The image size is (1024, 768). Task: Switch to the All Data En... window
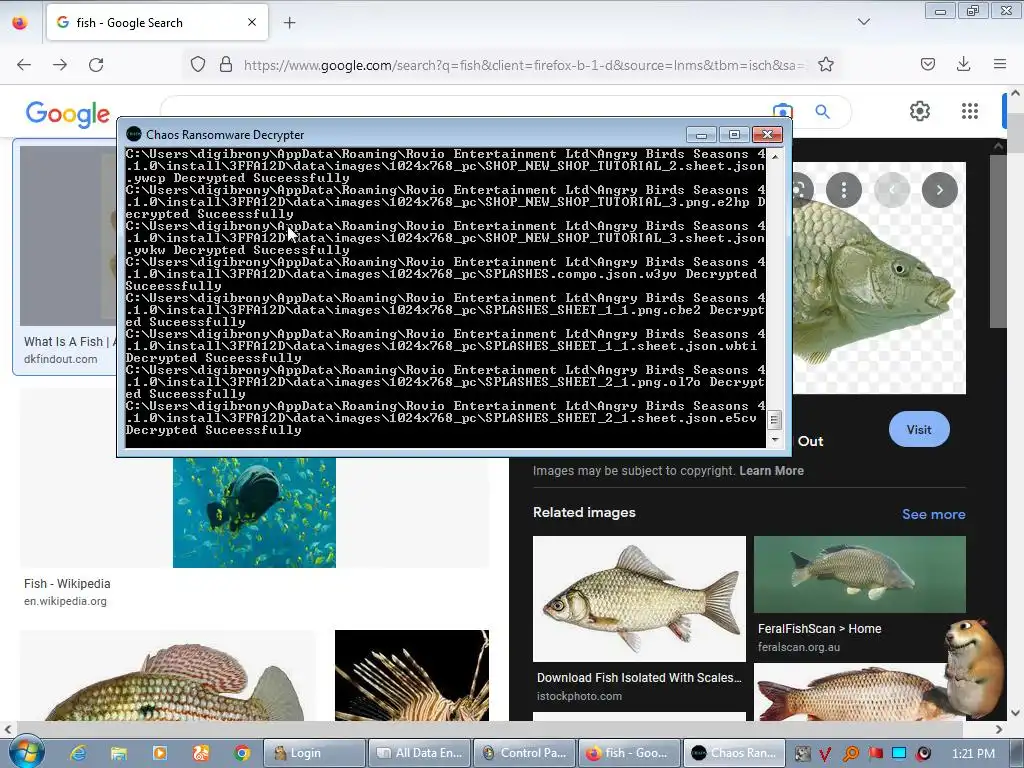(x=419, y=753)
